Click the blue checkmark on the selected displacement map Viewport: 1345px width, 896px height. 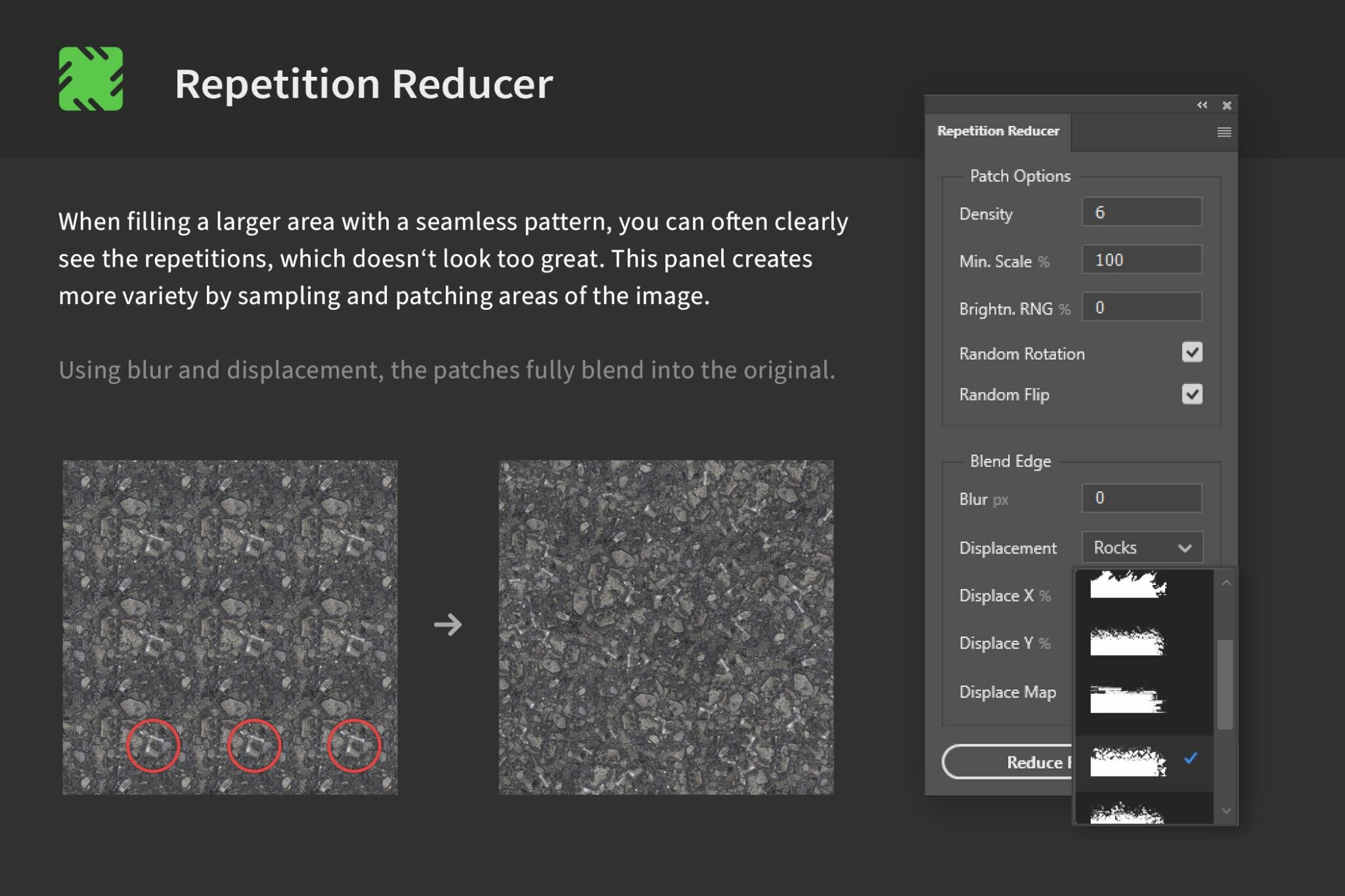1191,759
